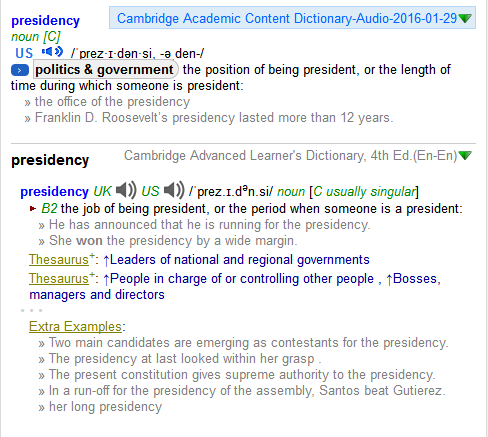Collapse the Cambridge Advanced Learner's Dictionary green arrow
The height and width of the screenshot is (437, 488).
coord(465,155)
